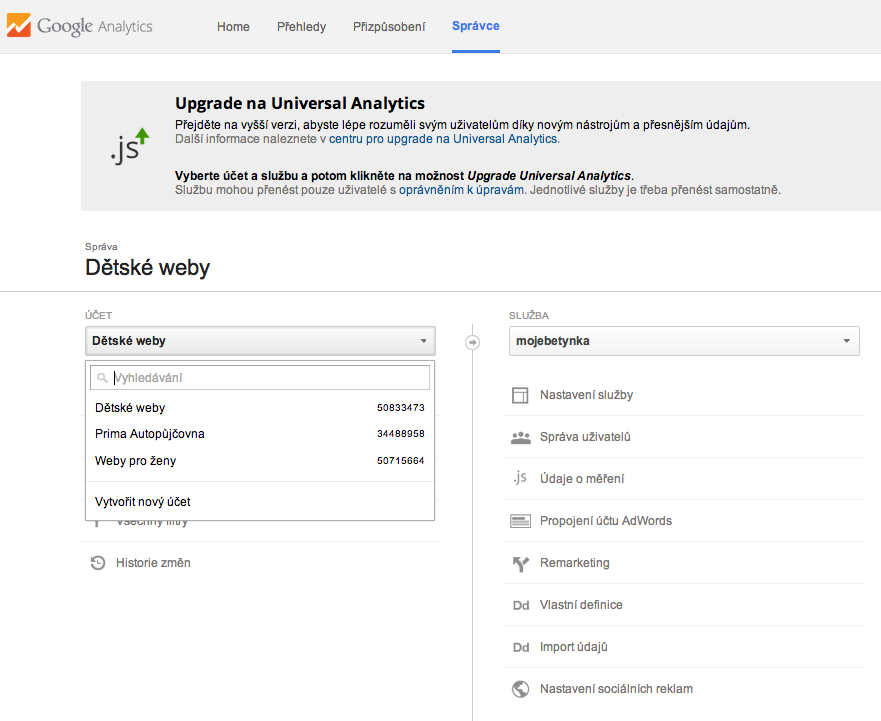The width and height of the screenshot is (881, 721).
Task: Collapse the Dětské weby account dropdown
Action: click(260, 341)
